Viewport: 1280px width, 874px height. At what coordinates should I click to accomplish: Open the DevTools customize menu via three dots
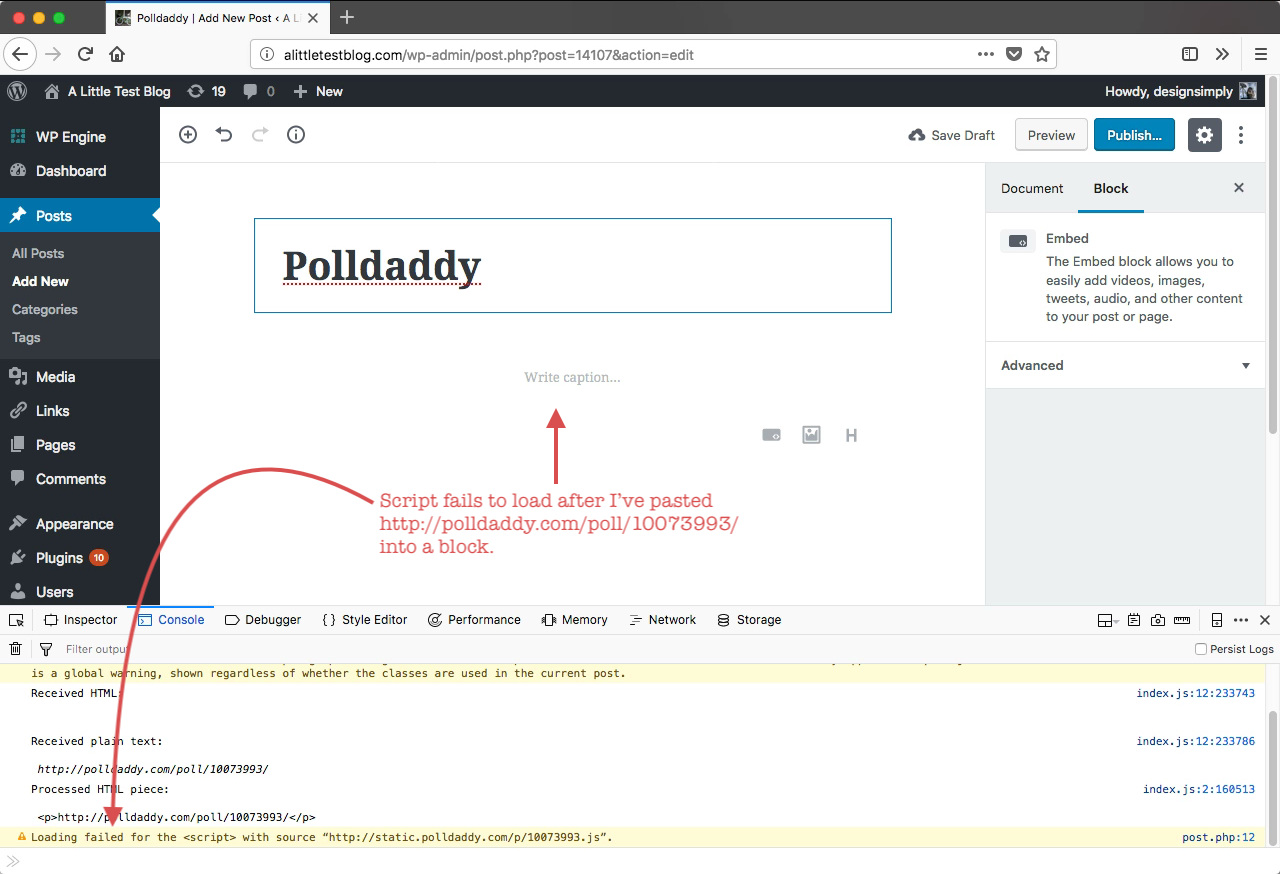point(1239,619)
